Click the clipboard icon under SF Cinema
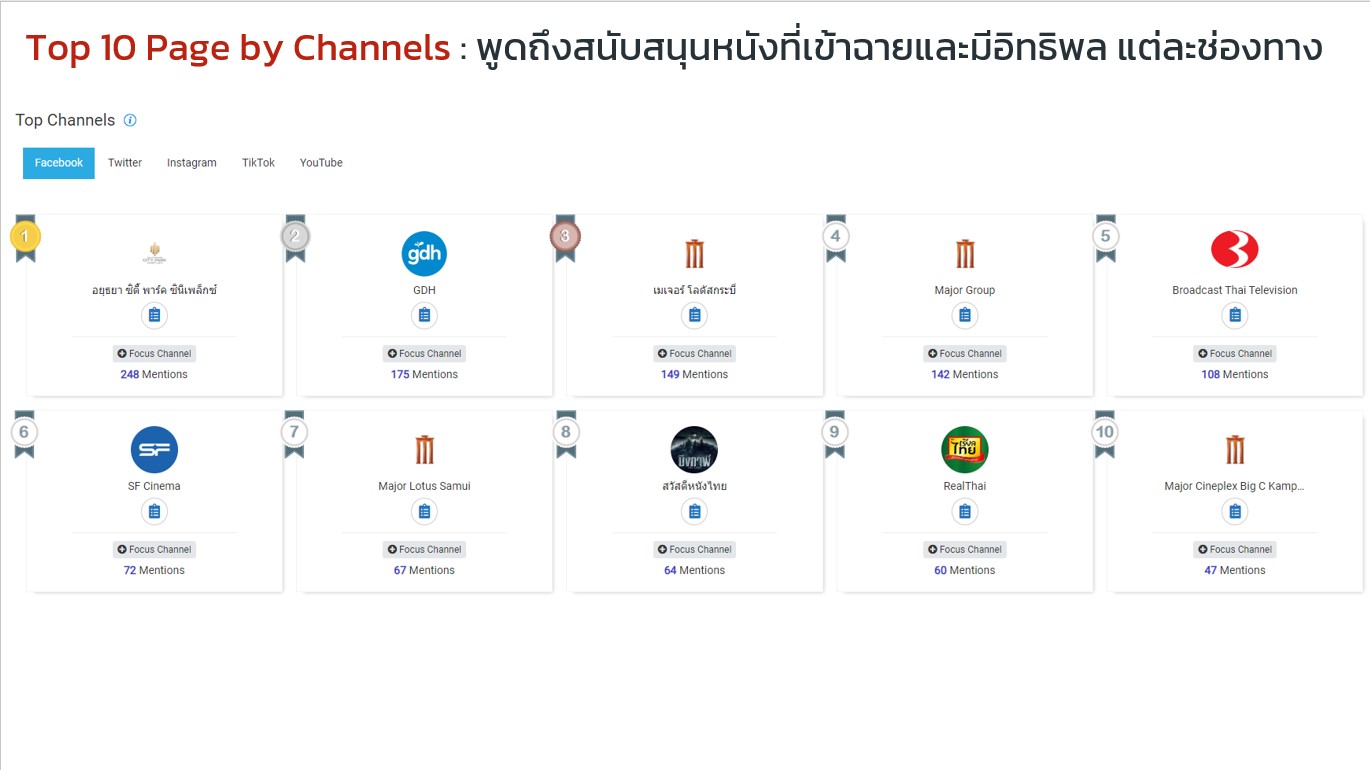The image size is (1370, 770). tap(154, 512)
